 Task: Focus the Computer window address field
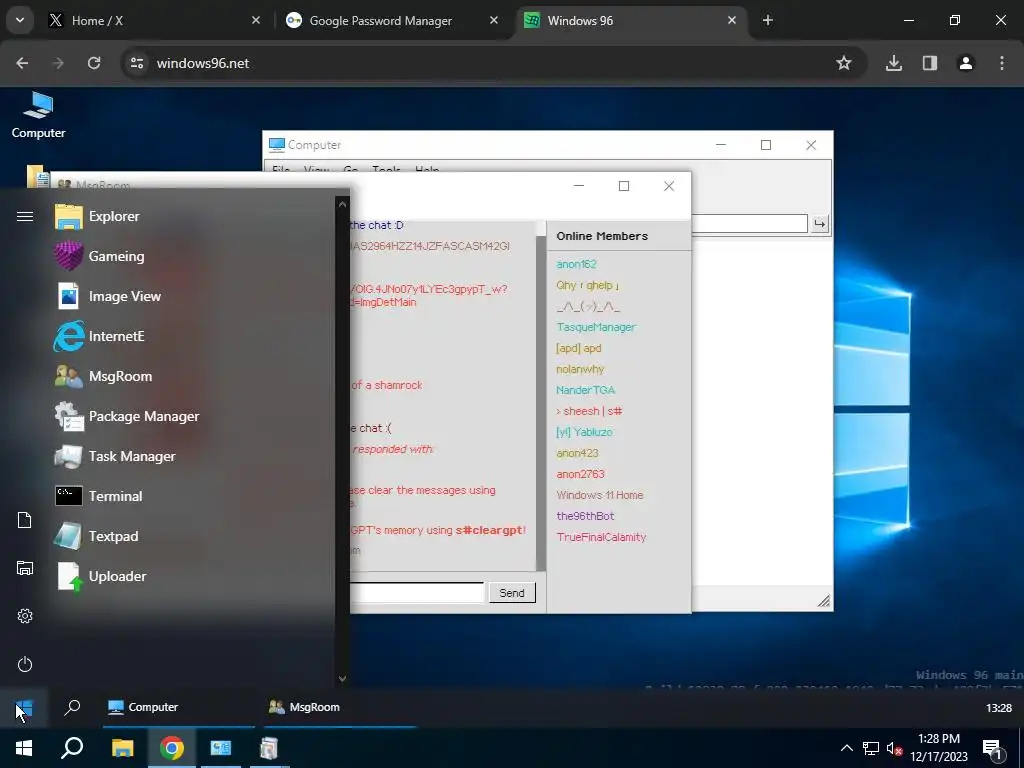[x=750, y=224]
